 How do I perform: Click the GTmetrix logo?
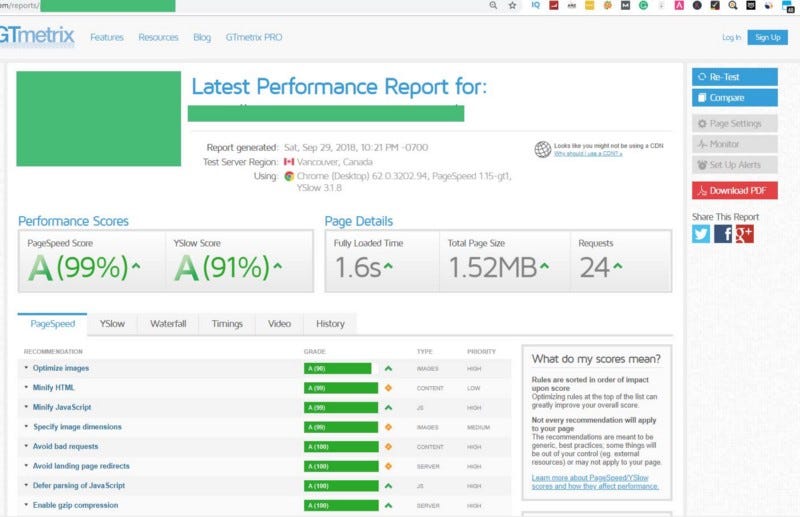coord(37,36)
